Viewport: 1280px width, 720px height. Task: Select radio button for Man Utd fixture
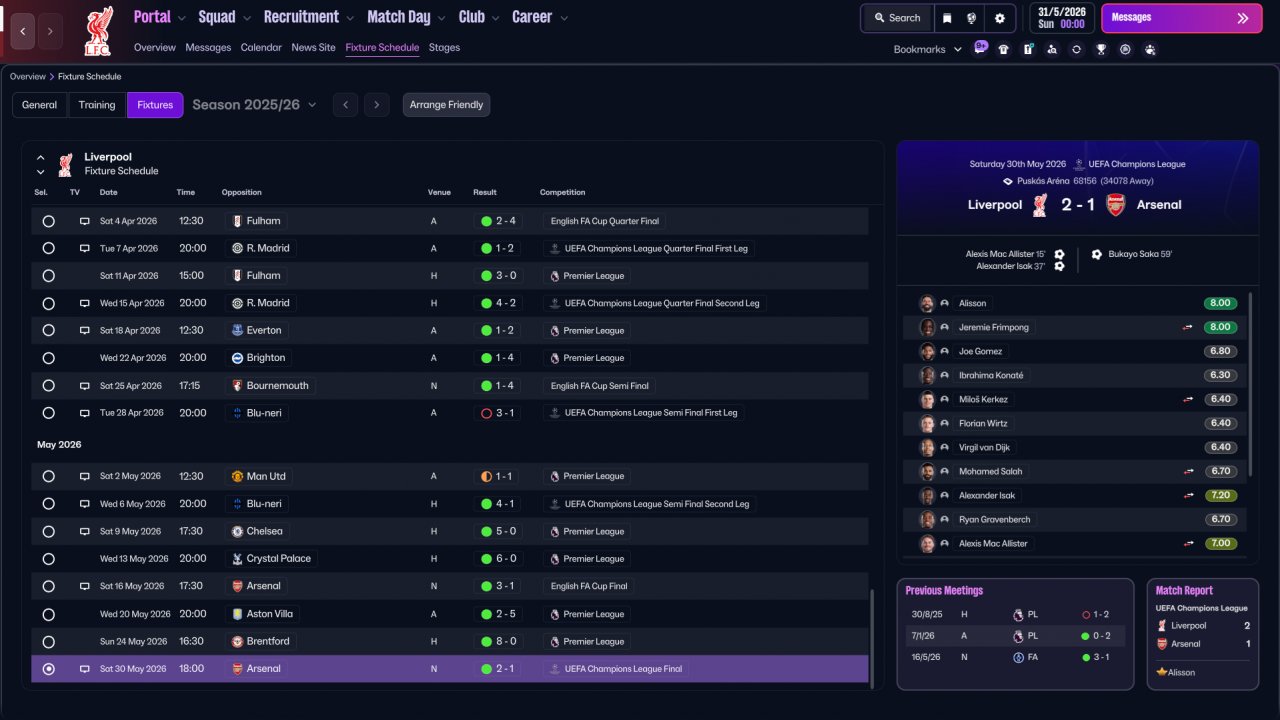(x=48, y=477)
